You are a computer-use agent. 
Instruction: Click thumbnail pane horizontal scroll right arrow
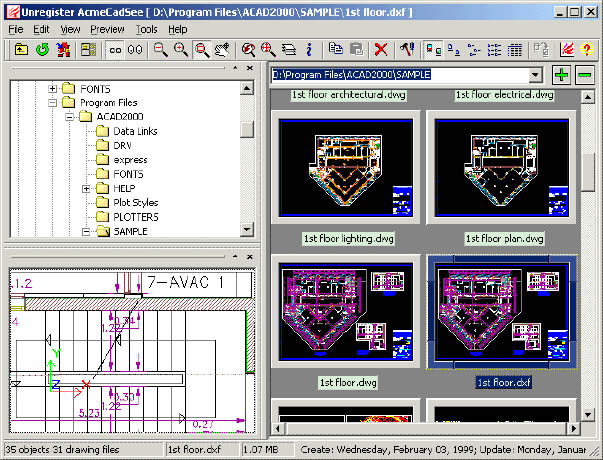[574, 428]
